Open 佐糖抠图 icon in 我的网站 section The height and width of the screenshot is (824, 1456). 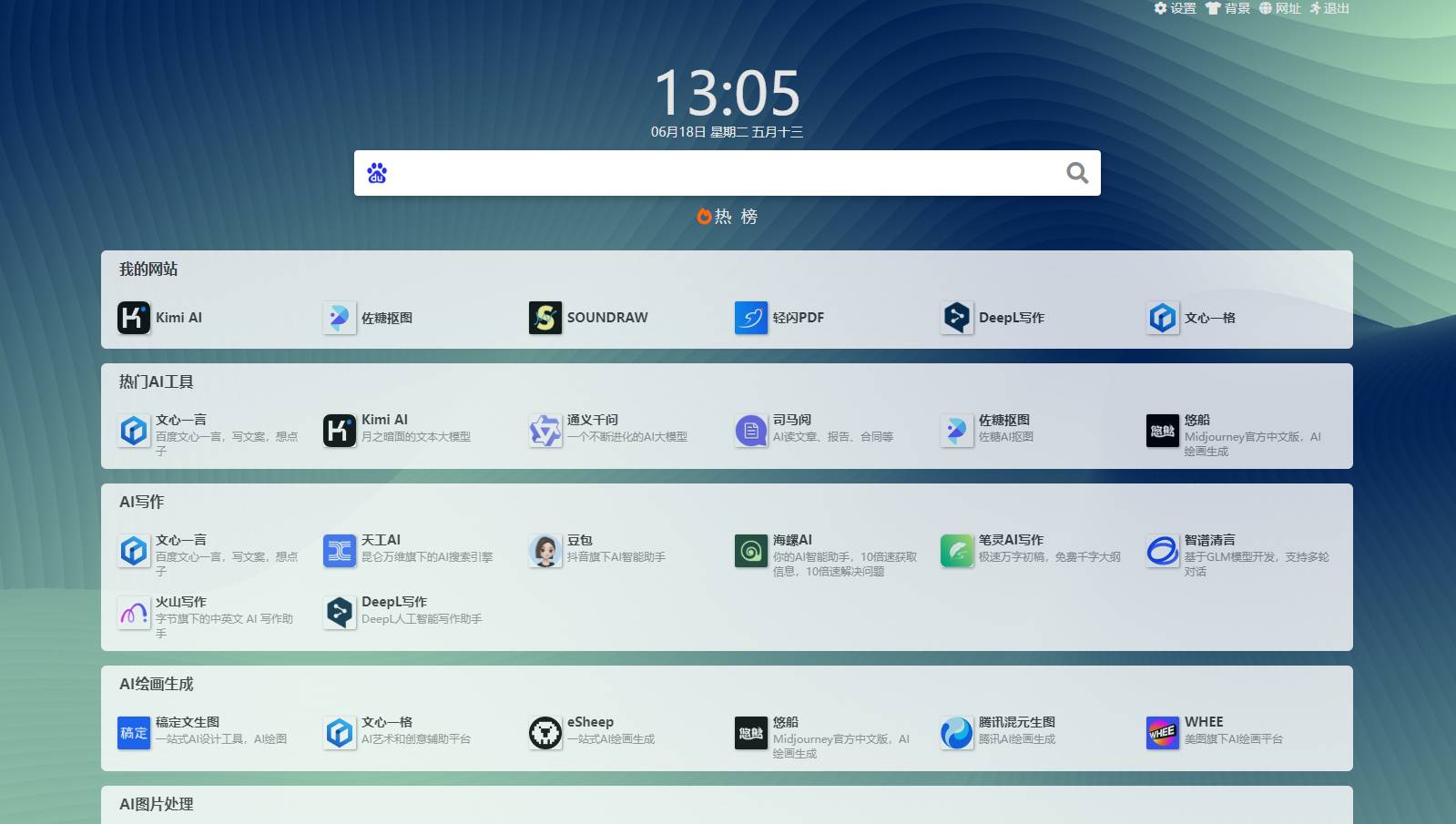point(340,318)
